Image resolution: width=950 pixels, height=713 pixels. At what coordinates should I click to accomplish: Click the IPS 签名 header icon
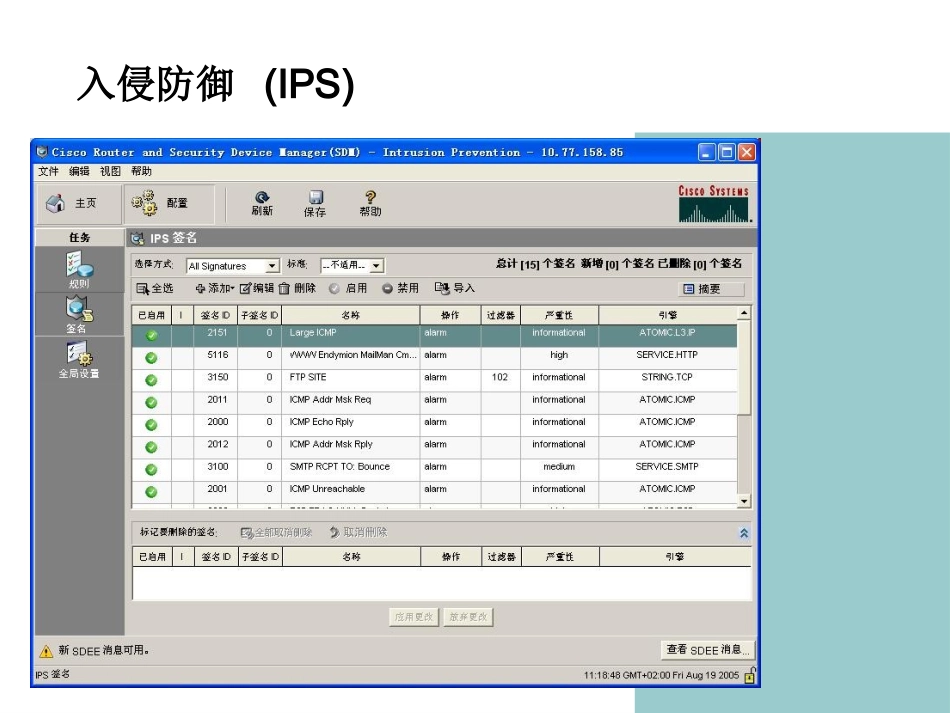138,239
